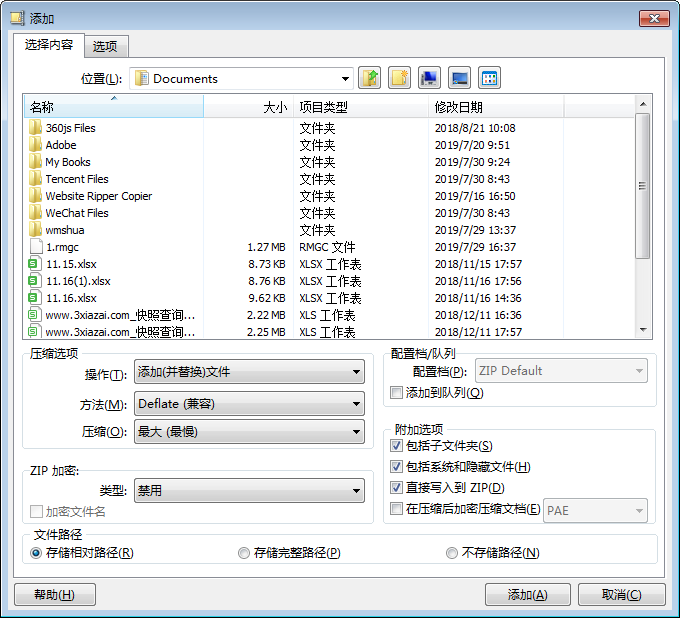This screenshot has width=680, height=618.
Task: Open the 位置 Documents location dropdown
Action: pyautogui.click(x=242, y=78)
